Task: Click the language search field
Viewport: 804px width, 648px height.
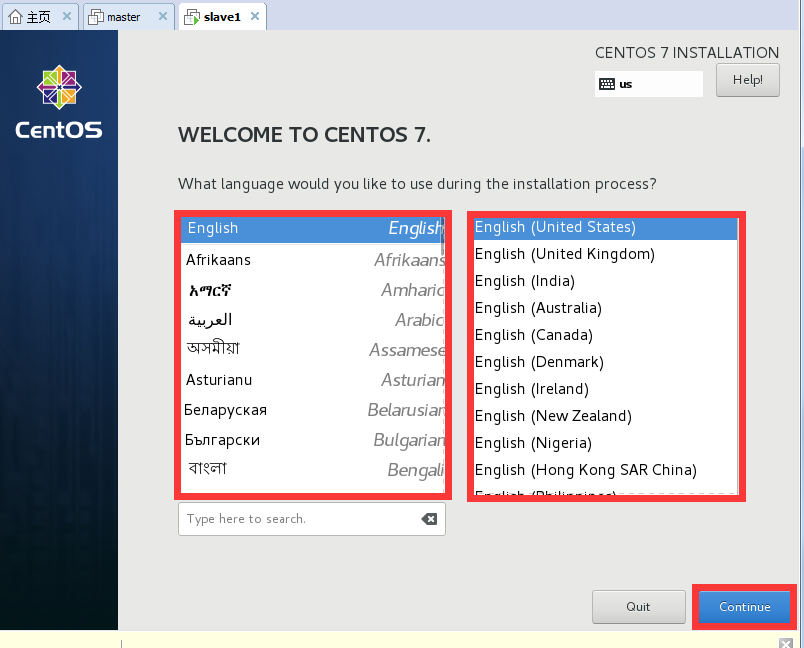Action: [x=312, y=519]
